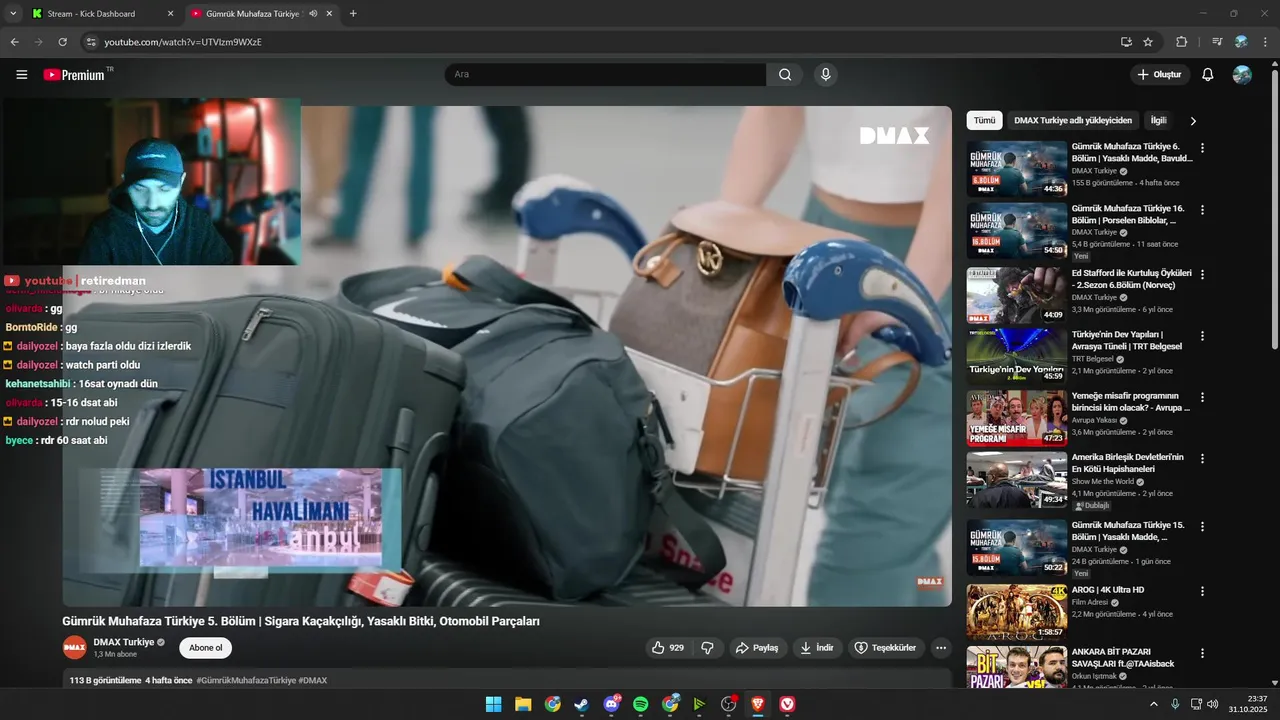Start voice search with microphone icon
Image resolution: width=1280 pixels, height=720 pixels.
coord(825,74)
